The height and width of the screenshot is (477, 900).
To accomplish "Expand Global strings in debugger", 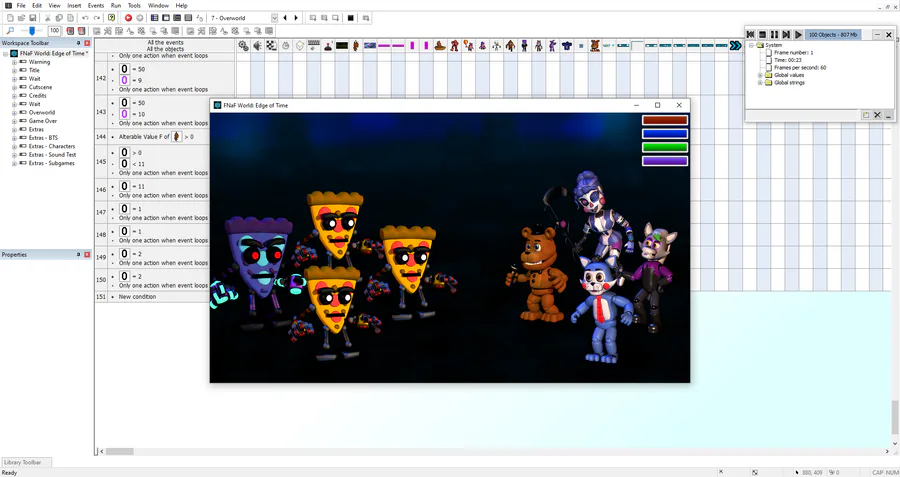I will pyautogui.click(x=760, y=83).
